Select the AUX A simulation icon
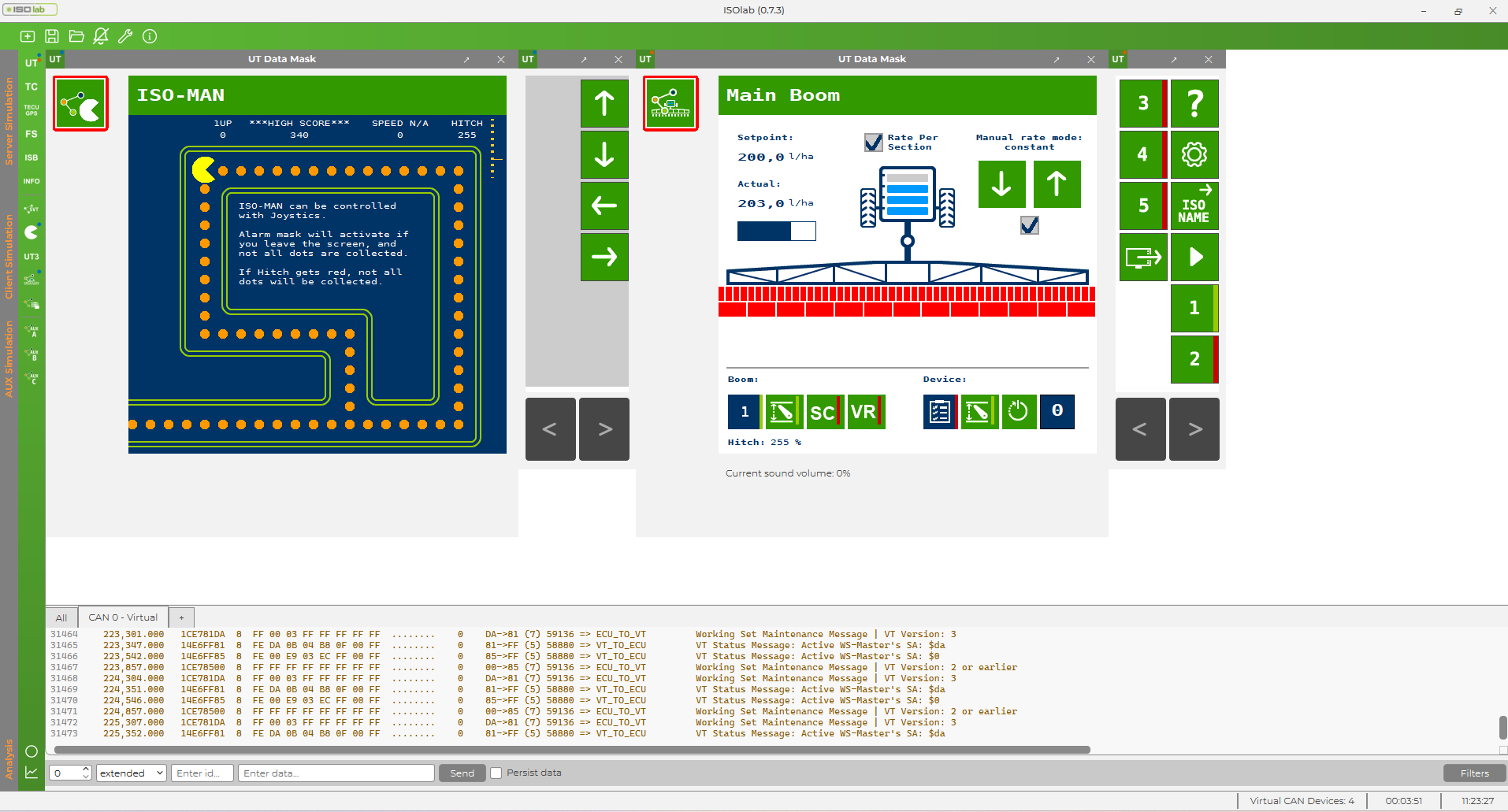 pyautogui.click(x=32, y=331)
